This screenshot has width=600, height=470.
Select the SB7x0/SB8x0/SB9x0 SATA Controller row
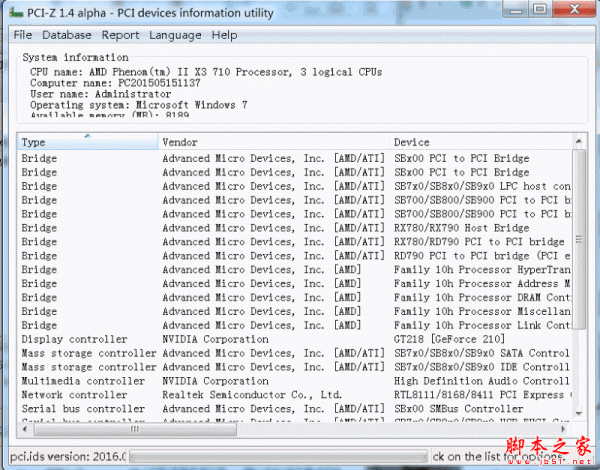coord(295,353)
